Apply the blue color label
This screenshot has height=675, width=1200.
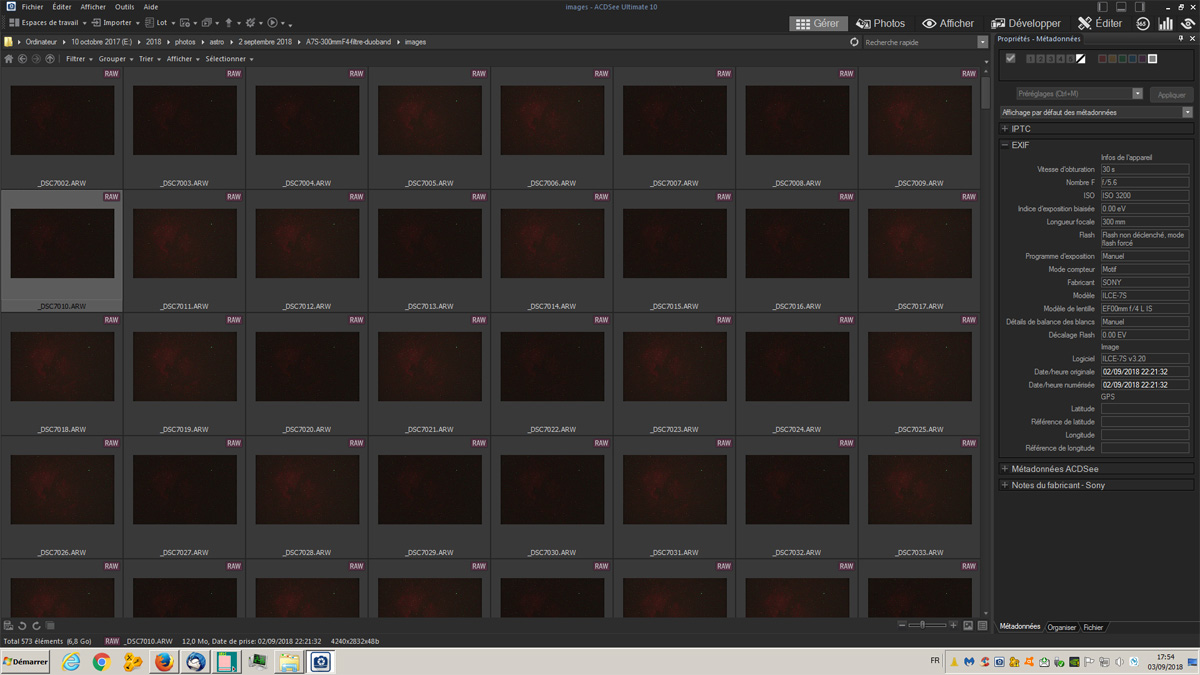coord(1132,59)
